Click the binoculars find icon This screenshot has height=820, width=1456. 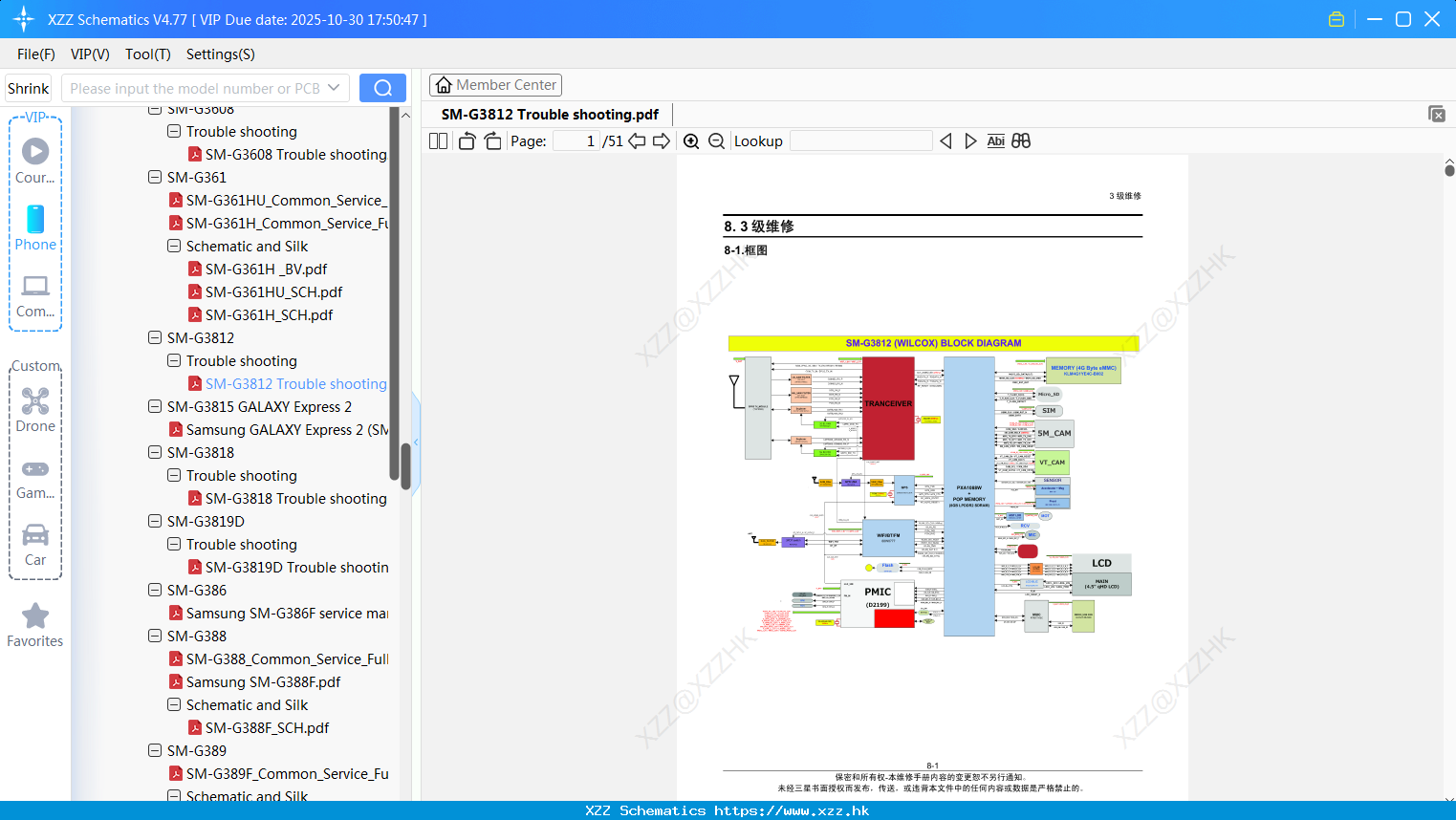pyautogui.click(x=1021, y=141)
